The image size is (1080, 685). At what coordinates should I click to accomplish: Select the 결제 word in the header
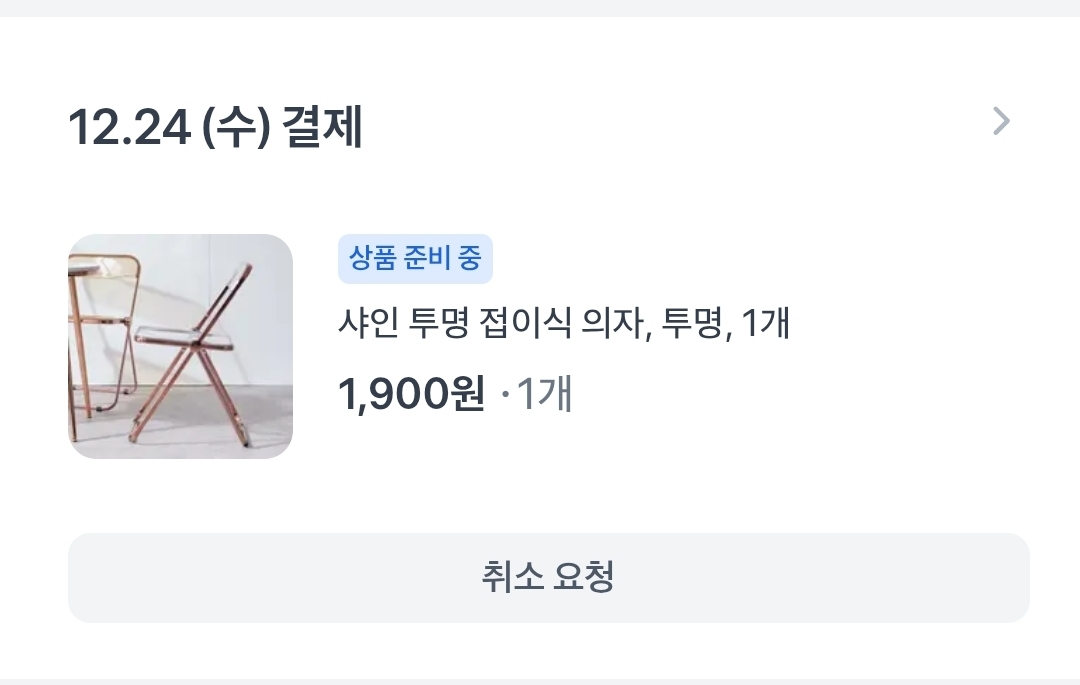(x=322, y=129)
